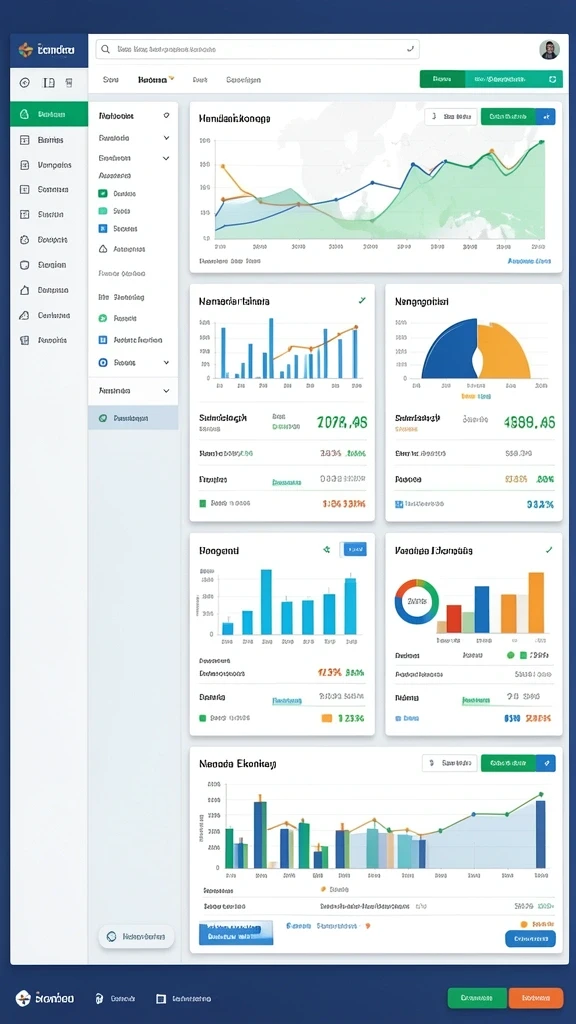
Task: Click the orange legend square under the blue bar chart
Action: click(x=327, y=718)
